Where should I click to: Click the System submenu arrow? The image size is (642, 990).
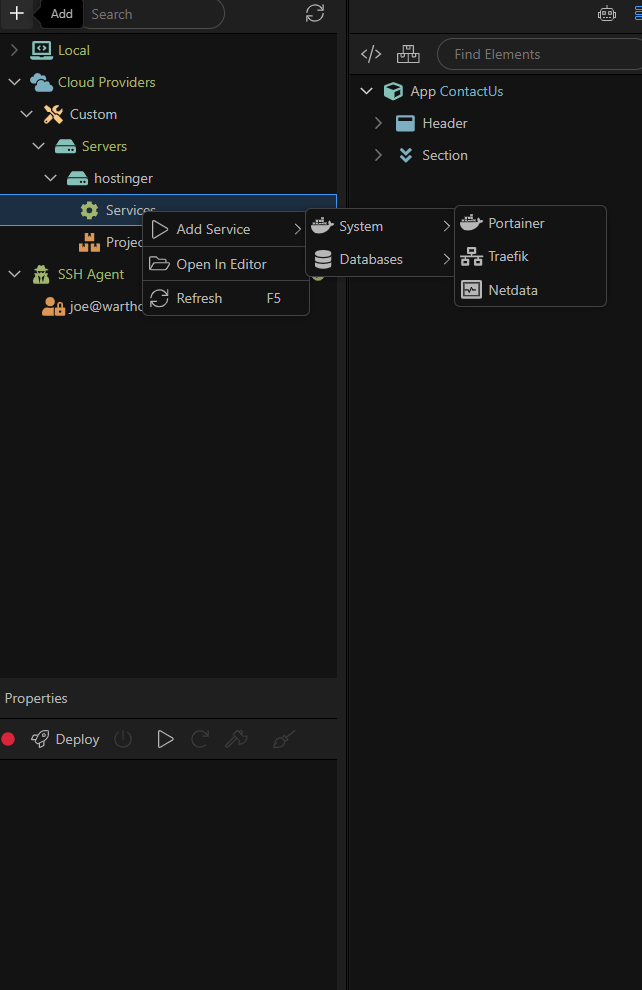coord(446,226)
